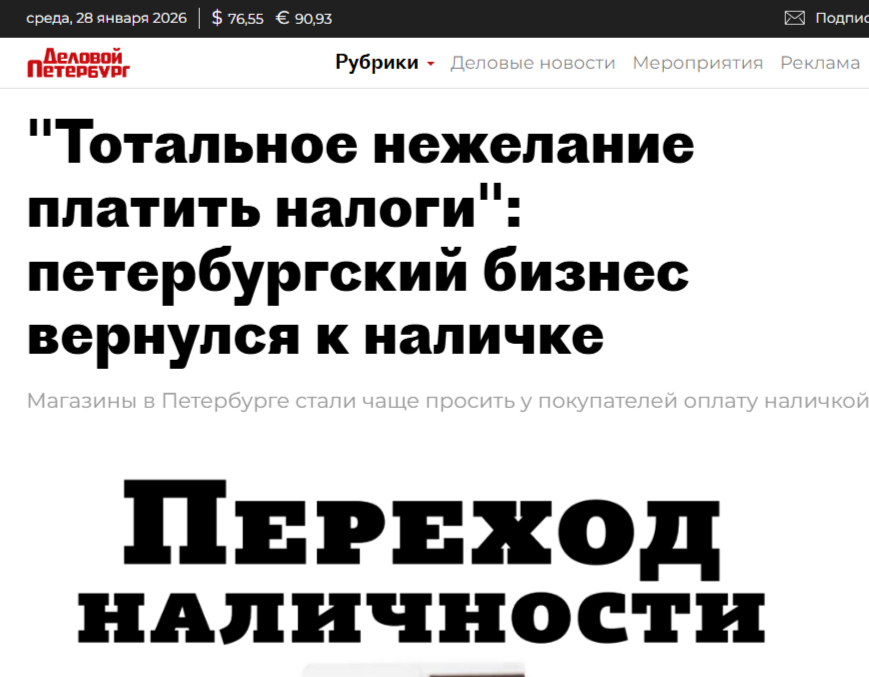Click the euro rate 90,93
The width and height of the screenshot is (869, 677).
click(304, 18)
